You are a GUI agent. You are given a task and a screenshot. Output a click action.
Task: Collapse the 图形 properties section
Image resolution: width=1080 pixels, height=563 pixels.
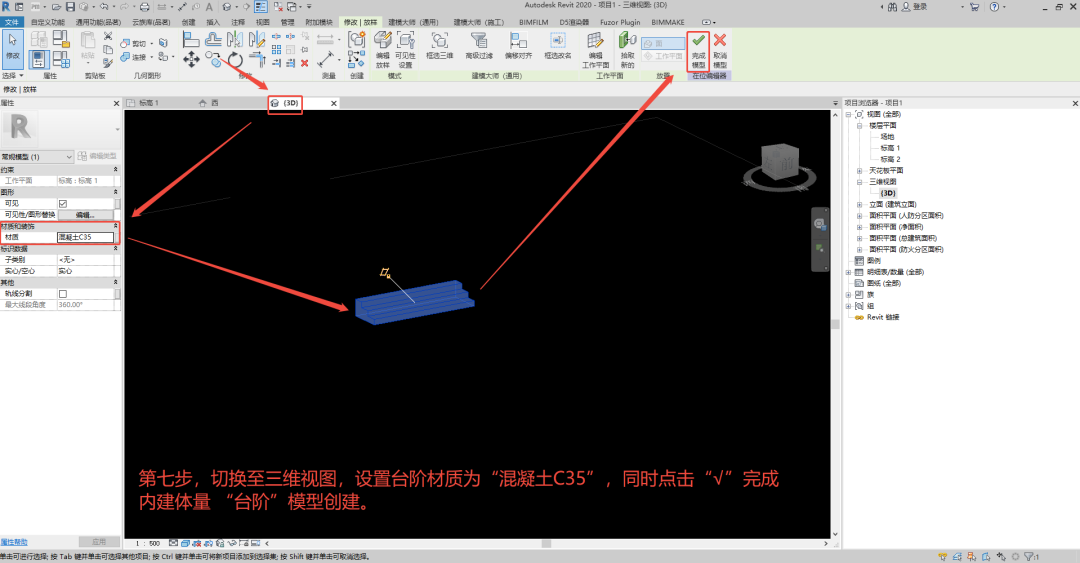(x=115, y=192)
